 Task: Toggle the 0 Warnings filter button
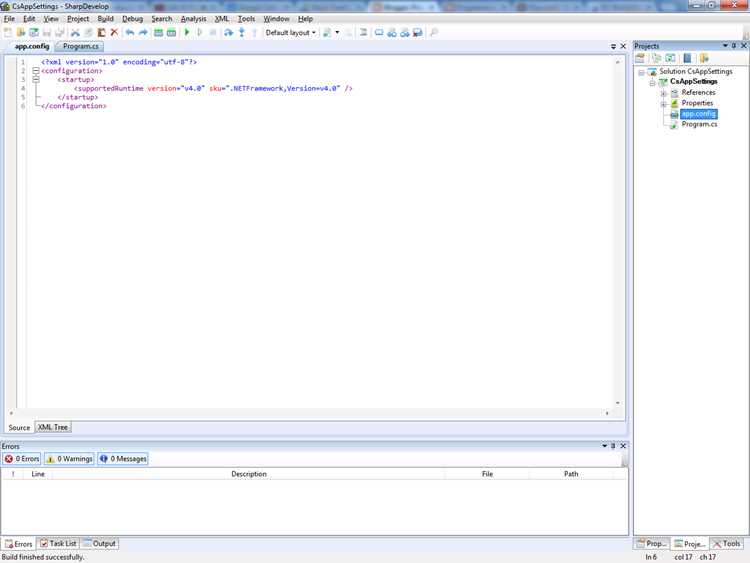coord(69,459)
